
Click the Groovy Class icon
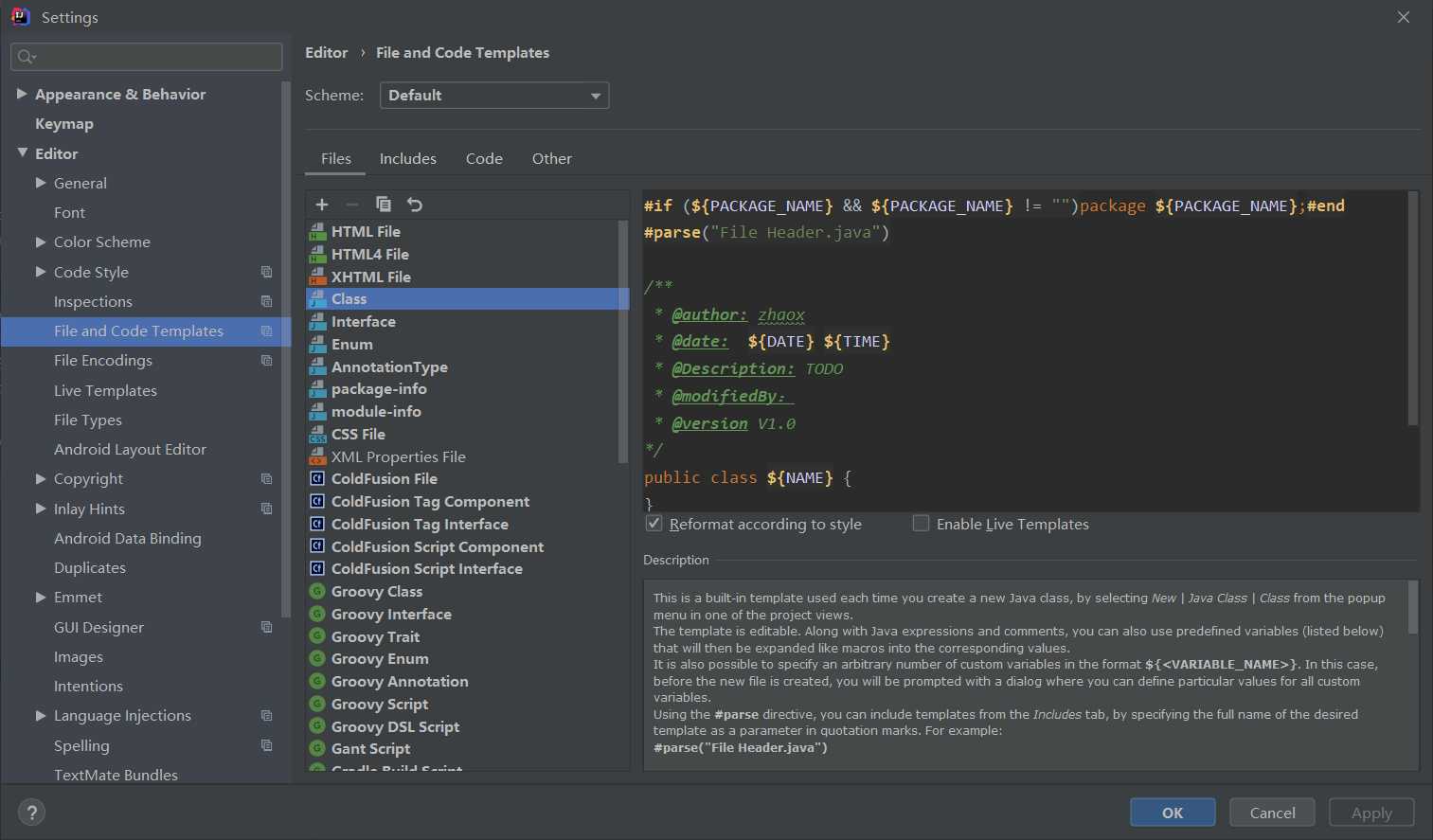(x=318, y=592)
